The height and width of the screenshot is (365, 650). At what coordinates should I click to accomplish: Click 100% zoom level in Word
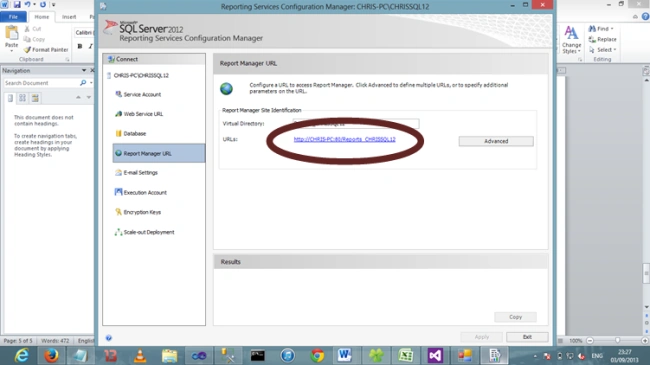[x=575, y=341]
